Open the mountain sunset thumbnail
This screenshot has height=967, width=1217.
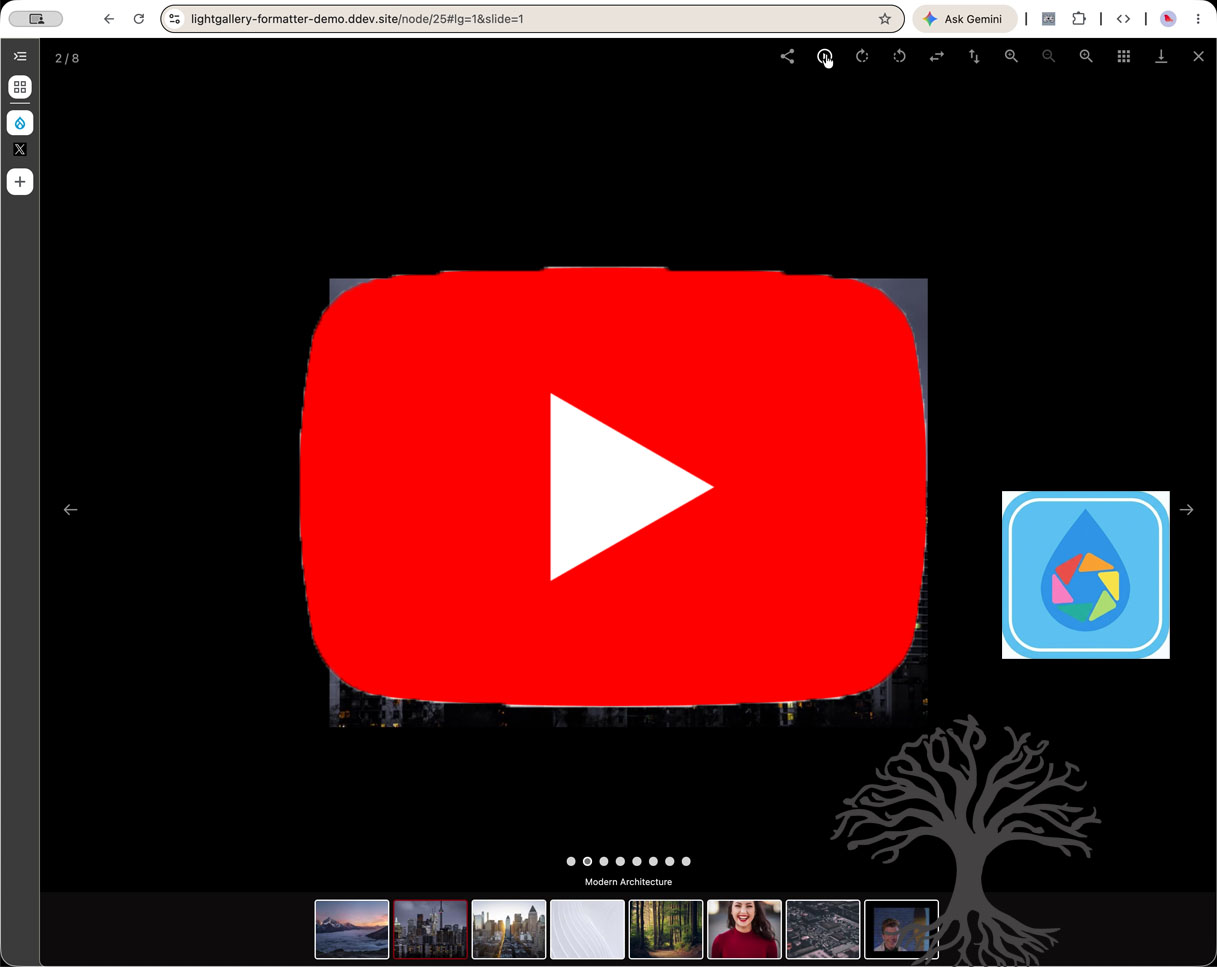pos(352,929)
